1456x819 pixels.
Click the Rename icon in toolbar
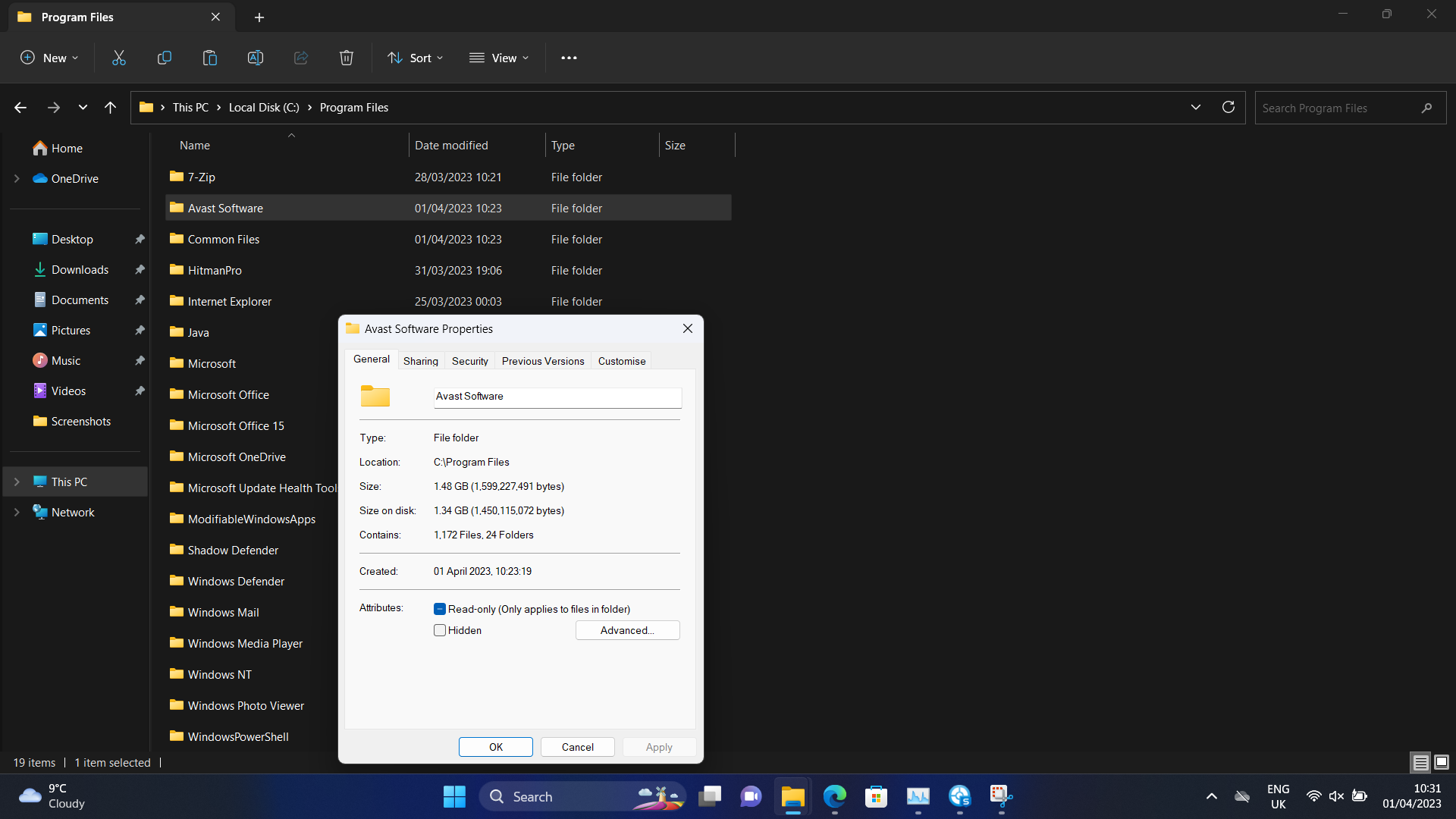[x=256, y=58]
